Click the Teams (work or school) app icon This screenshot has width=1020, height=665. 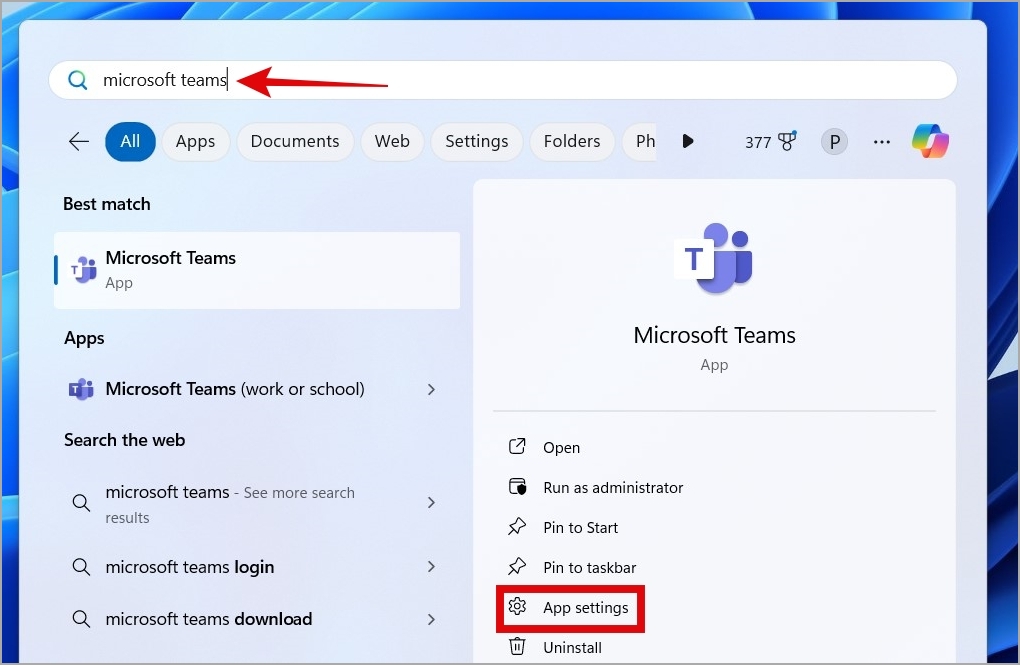coord(81,389)
